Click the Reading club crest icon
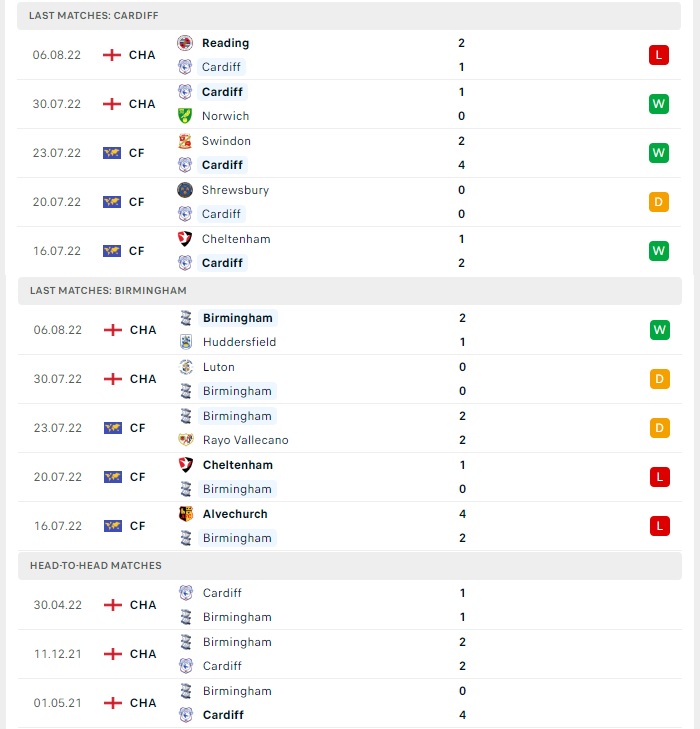This screenshot has width=700, height=729. (185, 43)
